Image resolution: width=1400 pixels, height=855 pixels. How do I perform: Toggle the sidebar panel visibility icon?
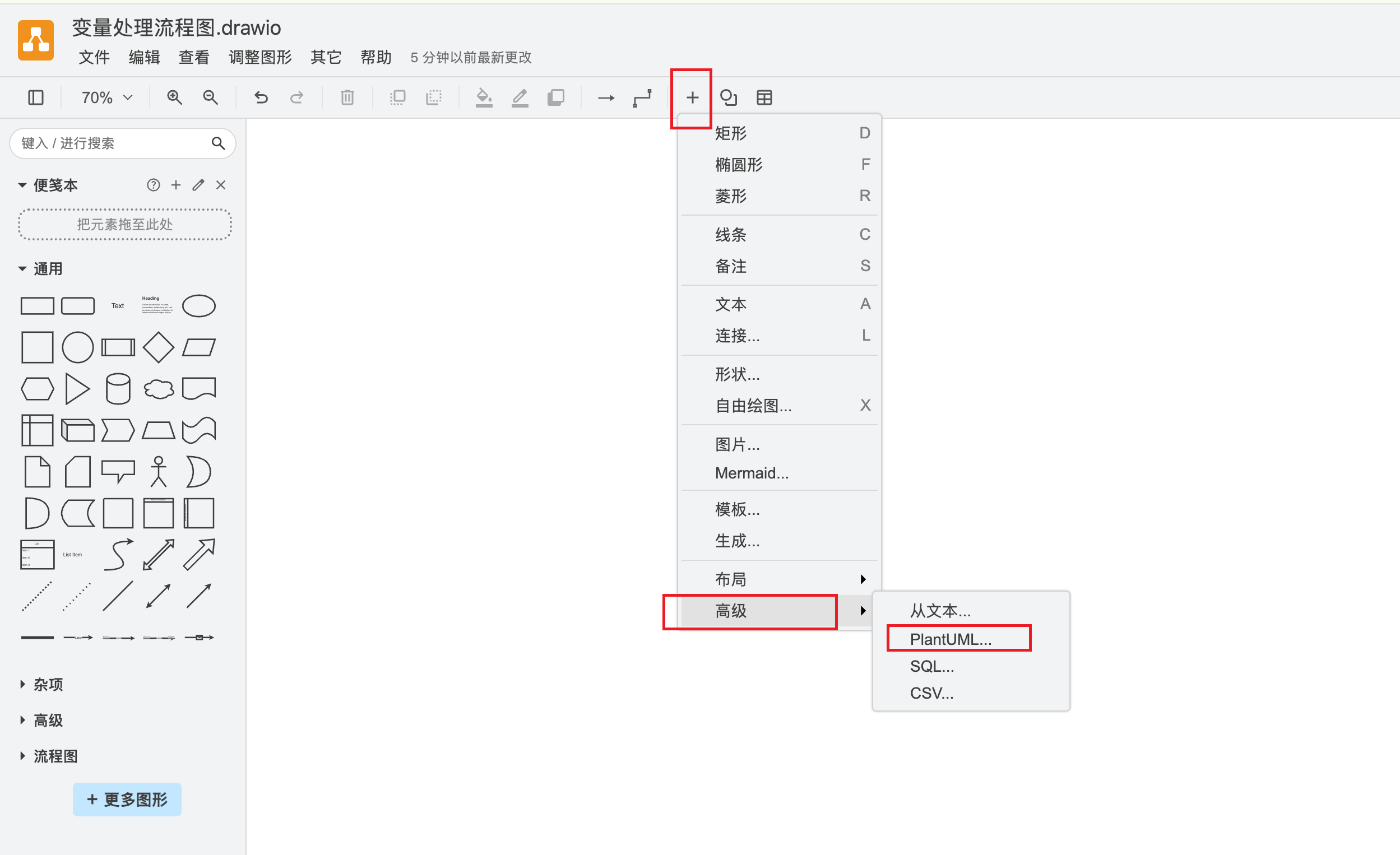(x=36, y=97)
